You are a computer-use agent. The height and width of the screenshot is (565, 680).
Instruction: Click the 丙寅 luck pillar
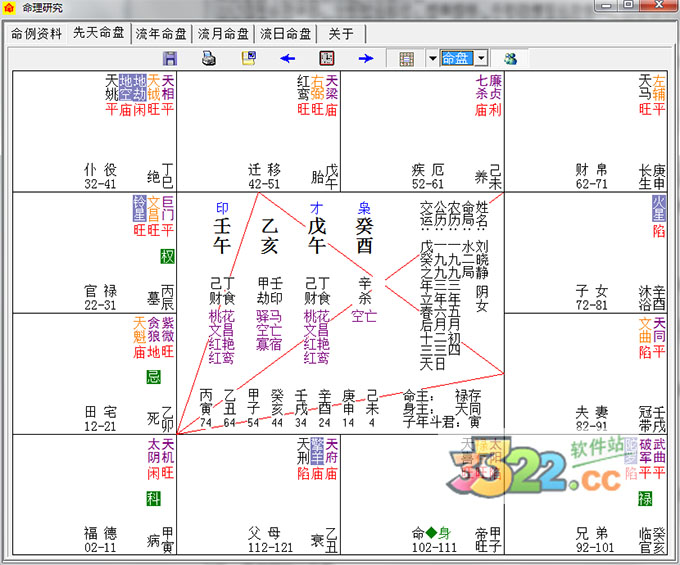(206, 401)
